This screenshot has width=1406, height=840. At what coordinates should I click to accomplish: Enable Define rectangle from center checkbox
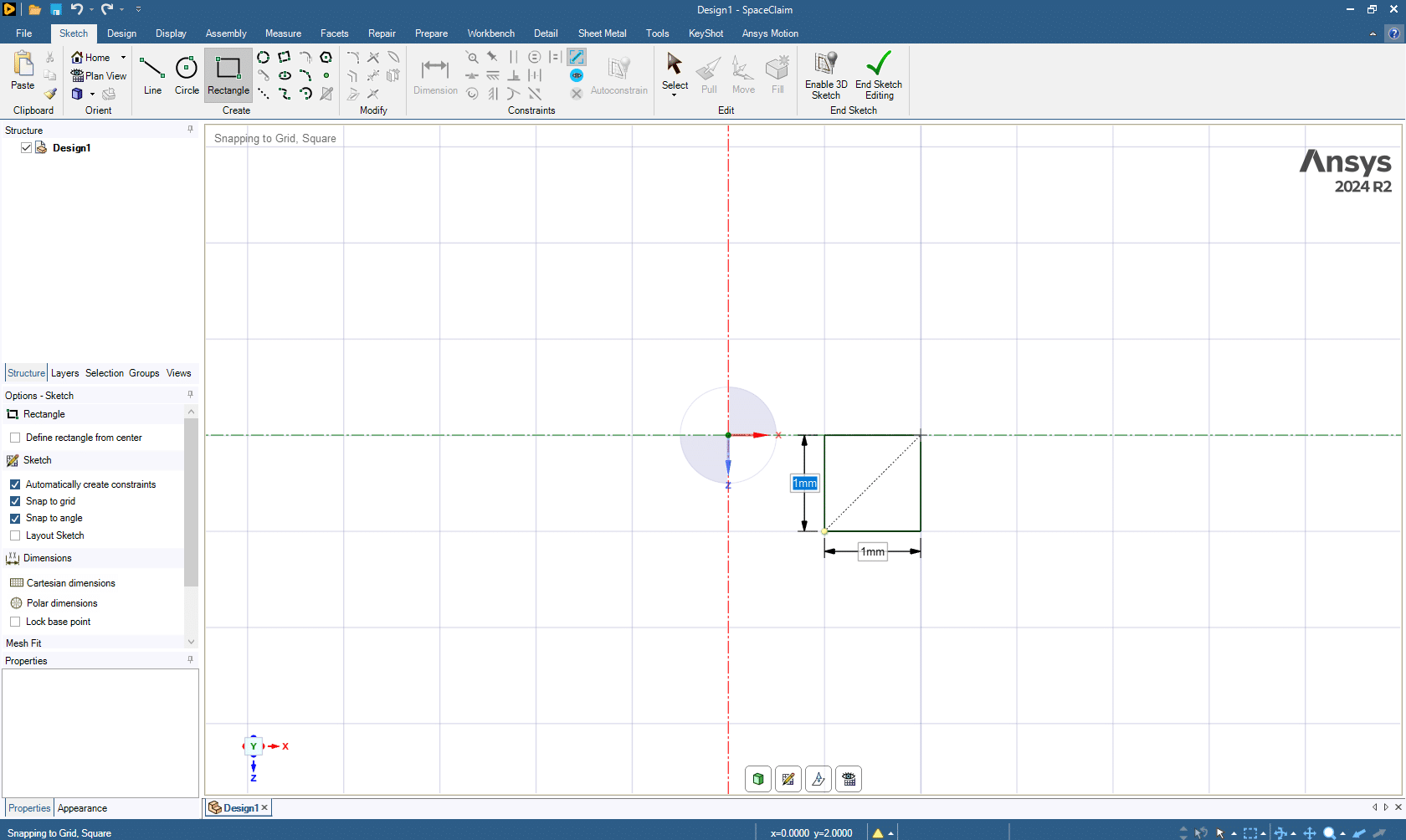point(15,438)
